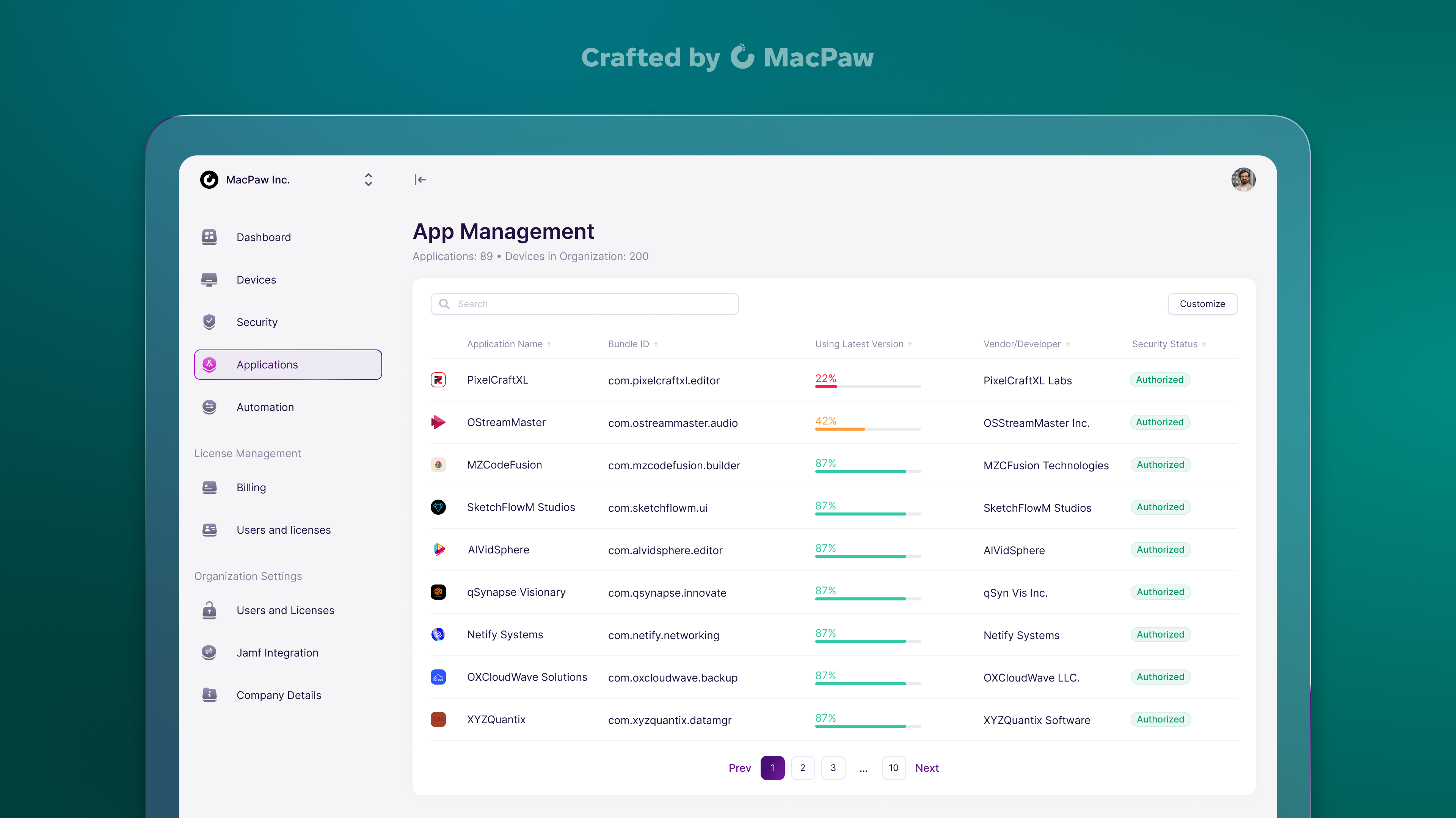Open Jamf Integration settings
Screen dimensions: 1456x818
point(277,652)
